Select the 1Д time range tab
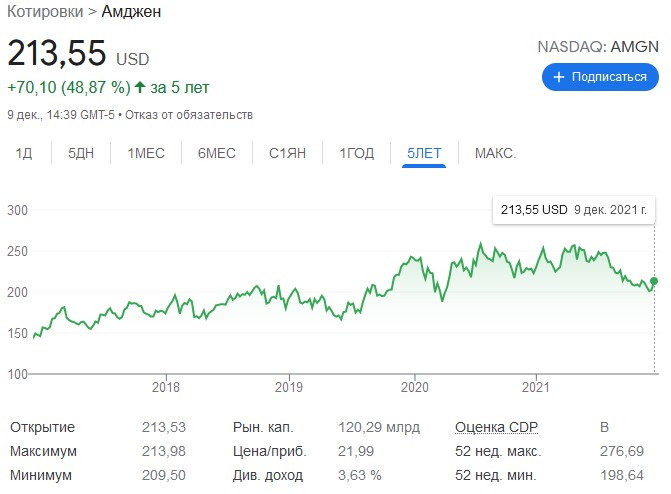Viewport: 671px width, 494px height. 24,153
